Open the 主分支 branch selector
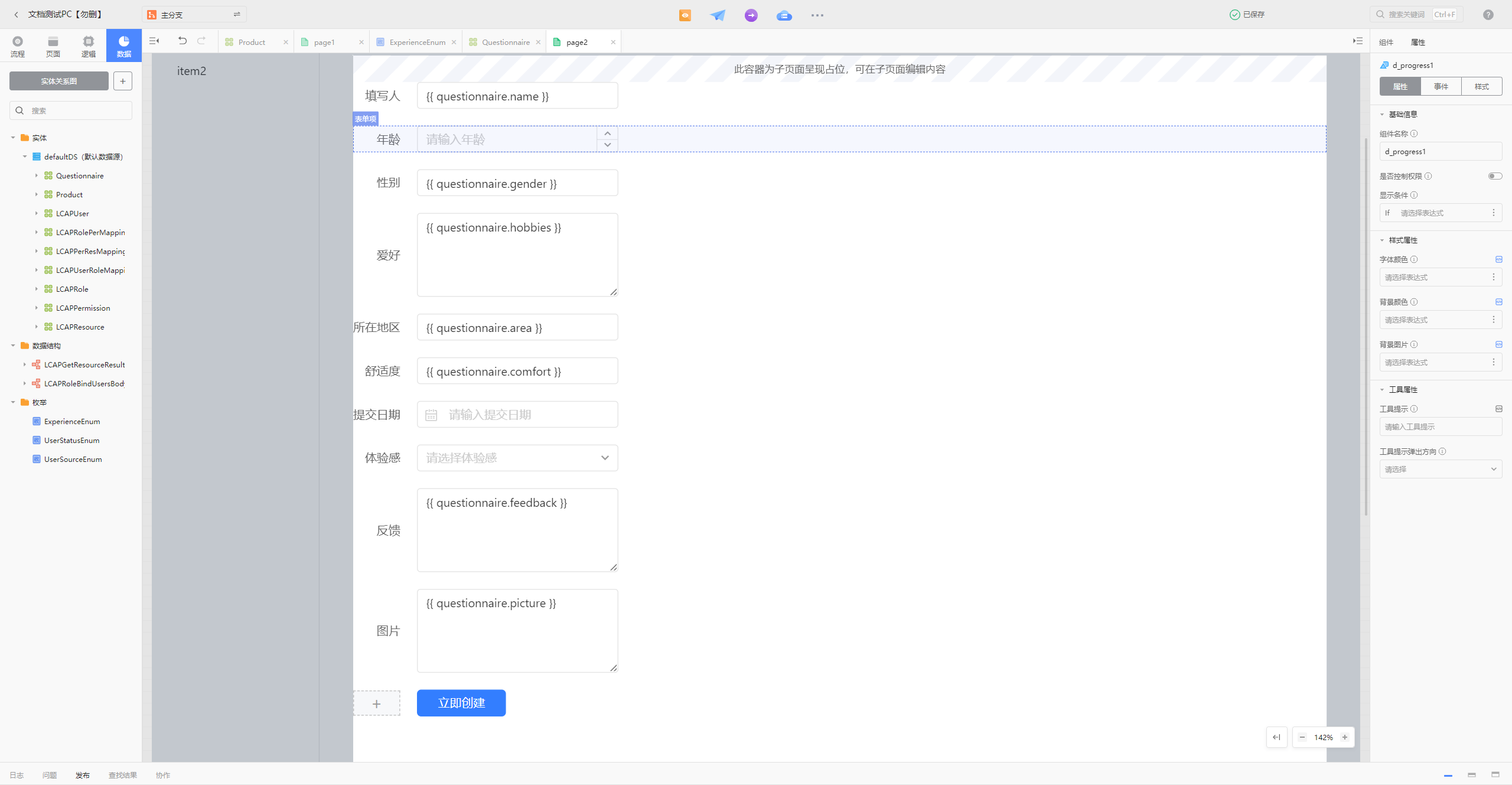Screen dimensions: 1512x785 [194, 15]
